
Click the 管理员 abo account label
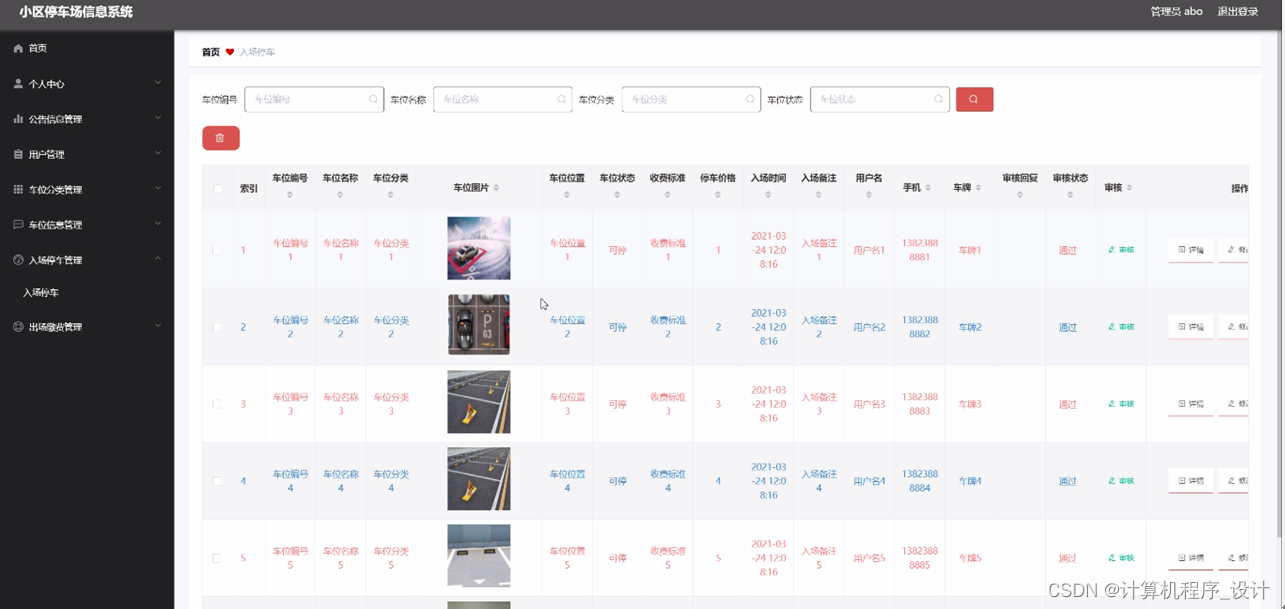pyautogui.click(x=1176, y=12)
